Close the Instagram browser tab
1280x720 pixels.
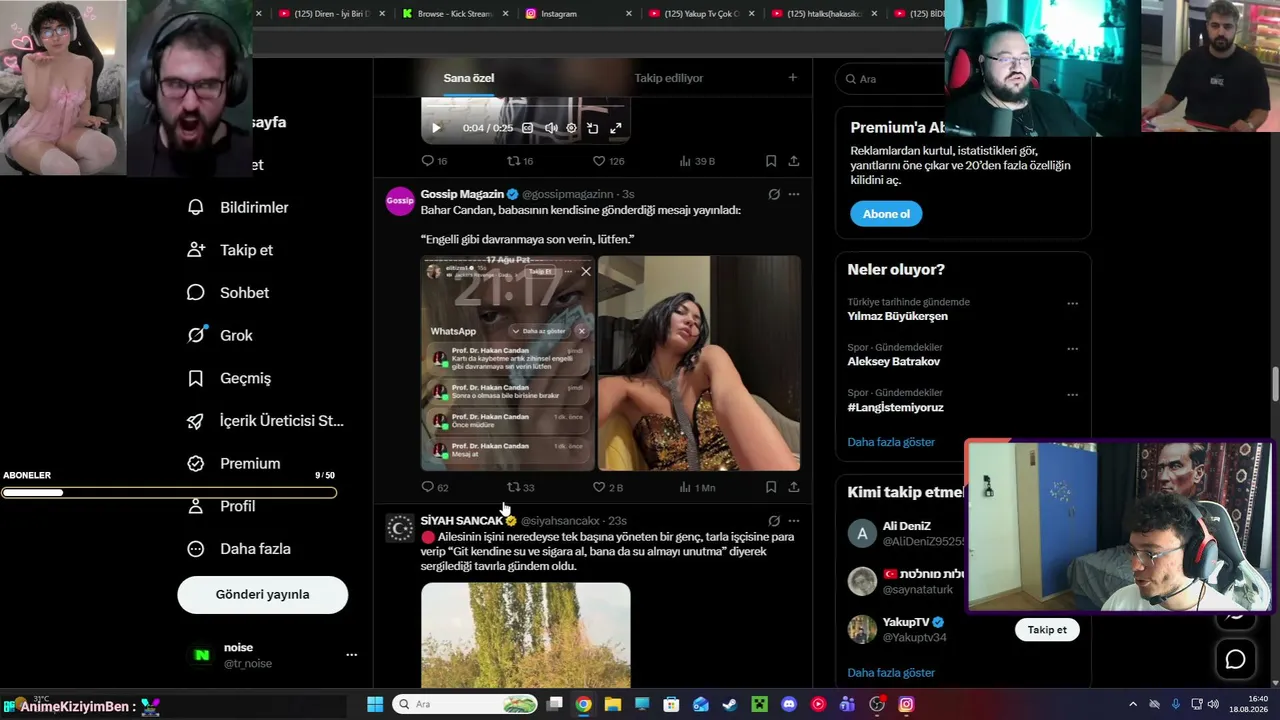(x=629, y=14)
